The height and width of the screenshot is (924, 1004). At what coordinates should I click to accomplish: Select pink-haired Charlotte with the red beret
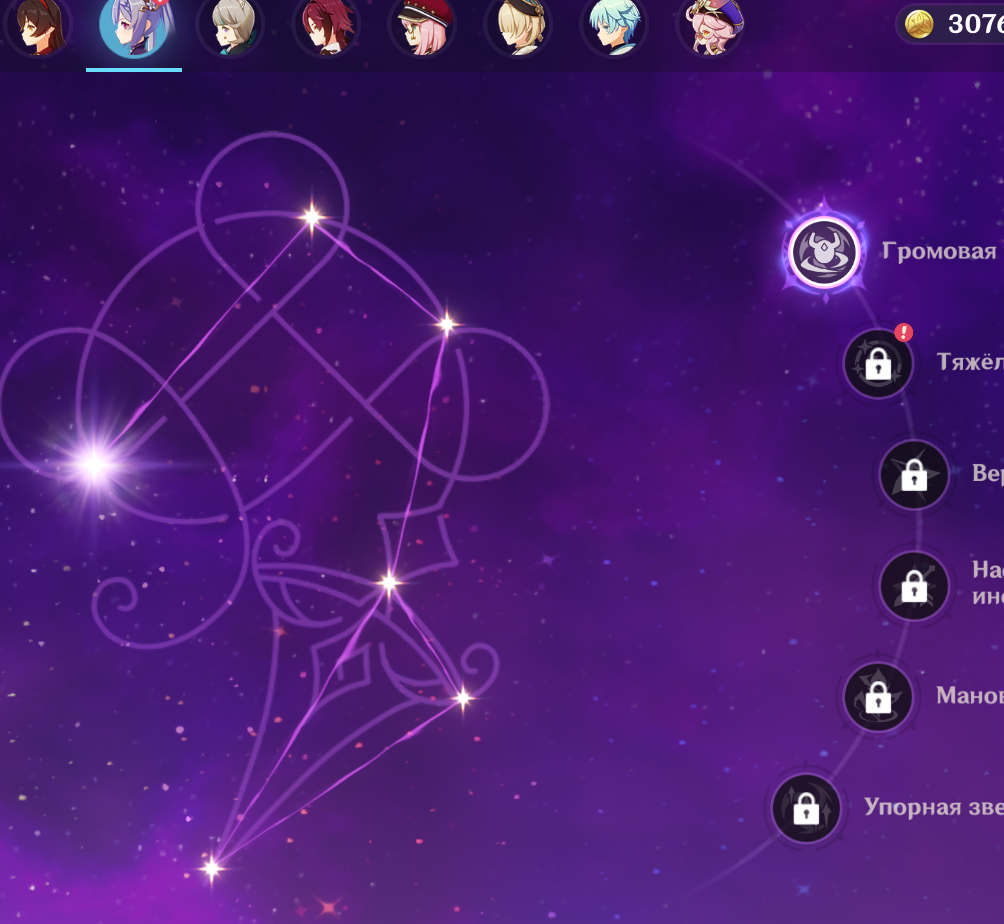(422, 26)
